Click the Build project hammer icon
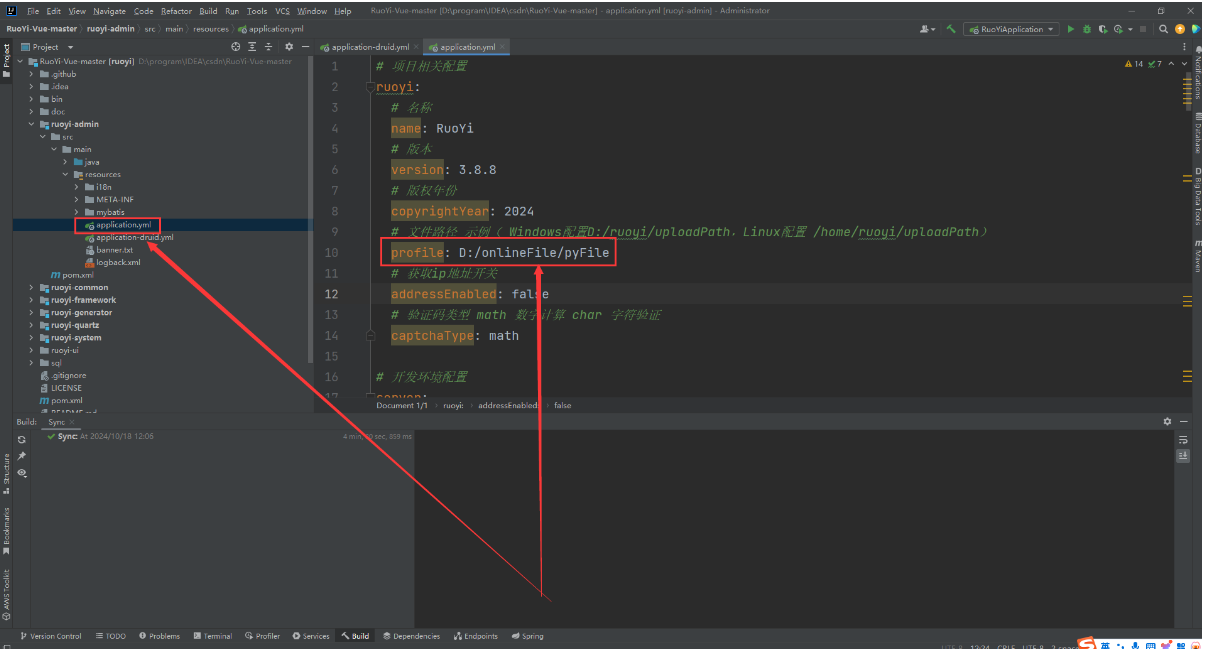This screenshot has height=649, width=1211. (x=951, y=29)
